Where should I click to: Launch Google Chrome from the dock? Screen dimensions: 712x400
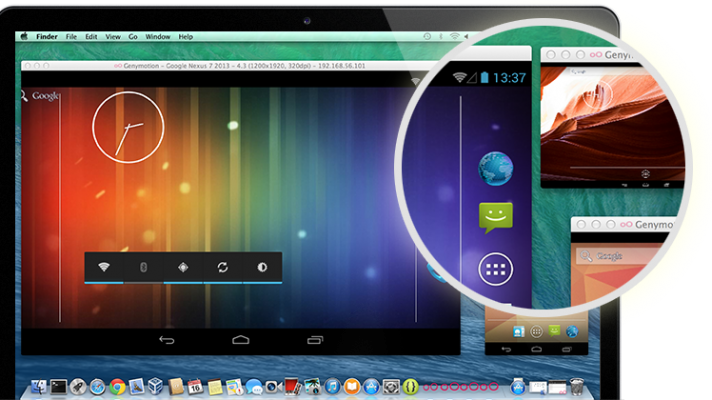pos(117,387)
